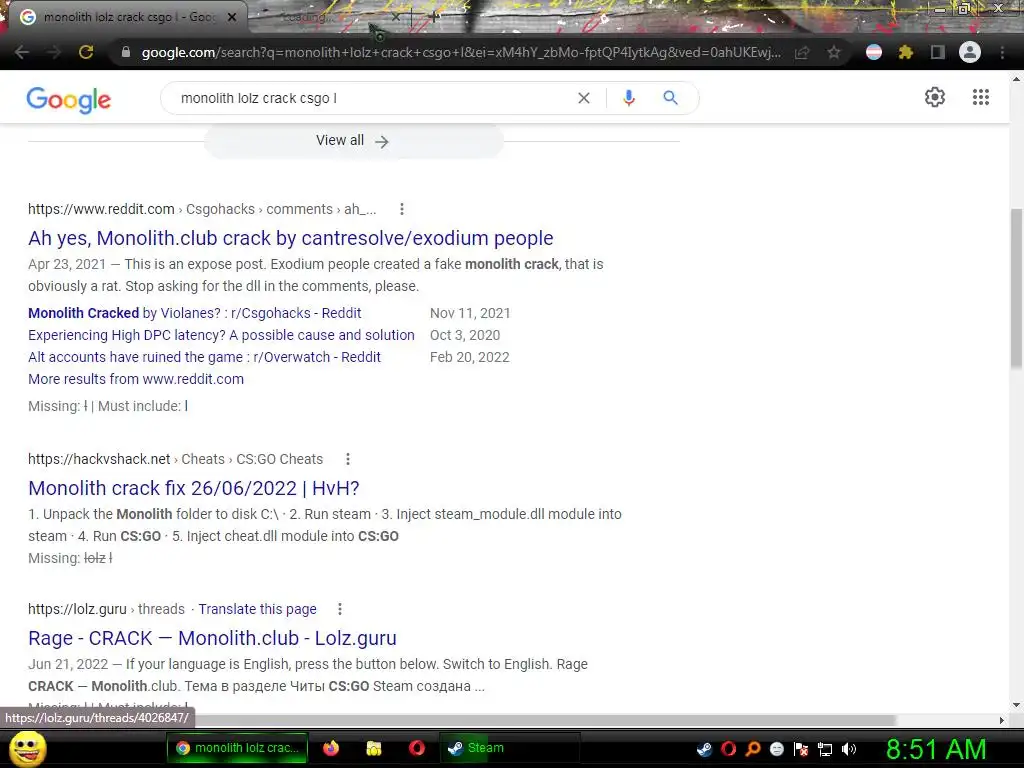1024x768 pixels.
Task: Open Google quick settings gear
Action: point(935,97)
